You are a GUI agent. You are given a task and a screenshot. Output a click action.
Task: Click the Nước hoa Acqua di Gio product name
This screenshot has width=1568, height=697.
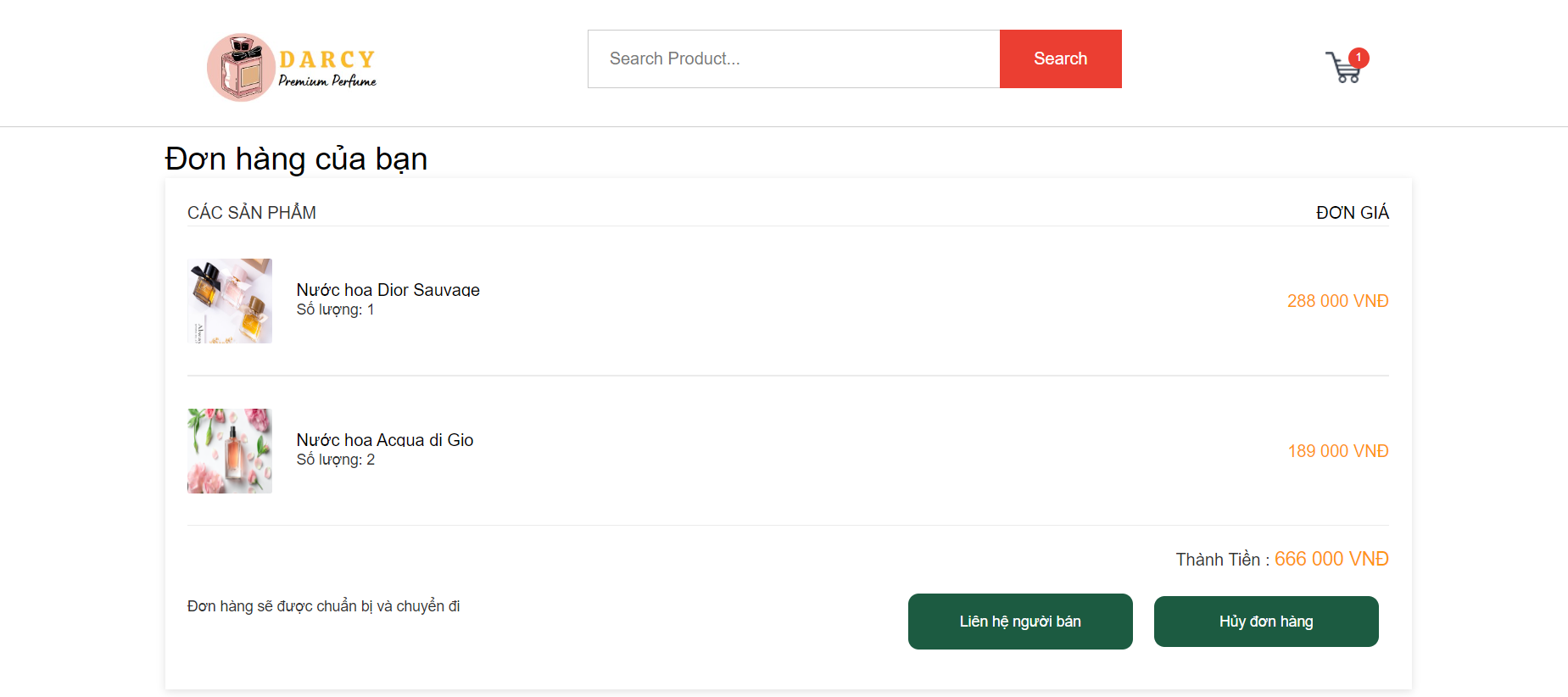pos(385,440)
